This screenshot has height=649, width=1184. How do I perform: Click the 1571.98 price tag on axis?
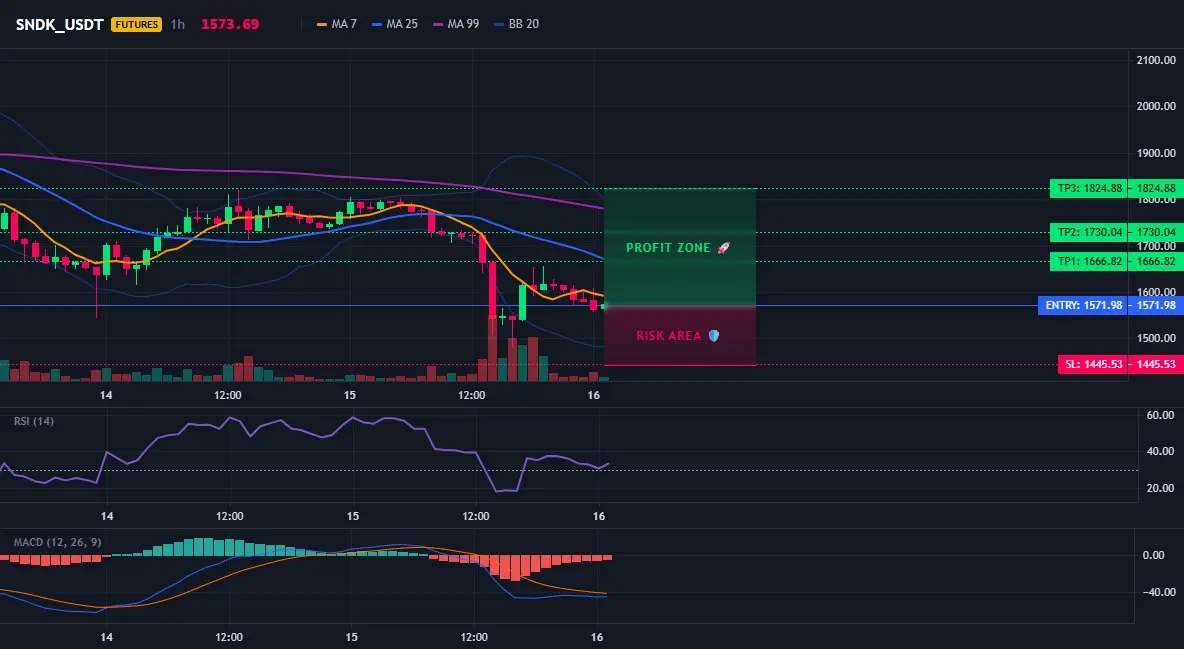[1156, 305]
